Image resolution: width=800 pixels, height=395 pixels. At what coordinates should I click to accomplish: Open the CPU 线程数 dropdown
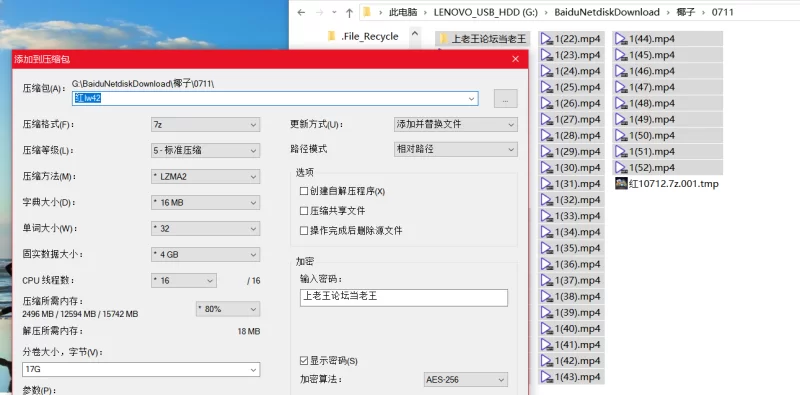(x=184, y=280)
